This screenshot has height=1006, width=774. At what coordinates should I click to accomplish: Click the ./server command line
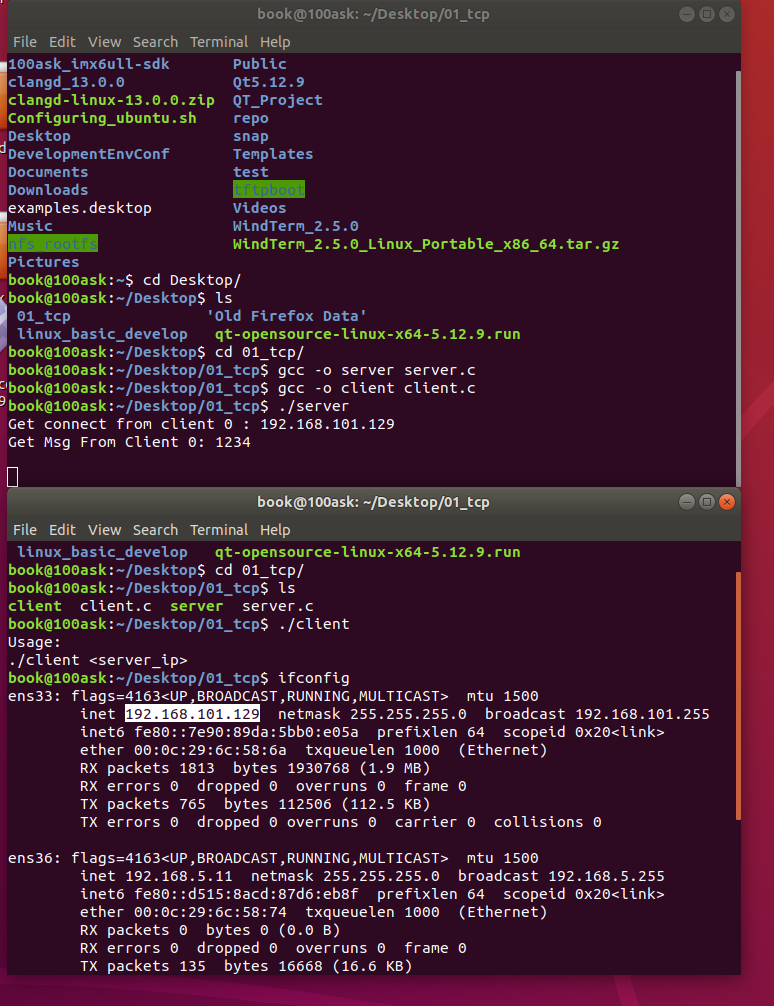(314, 406)
